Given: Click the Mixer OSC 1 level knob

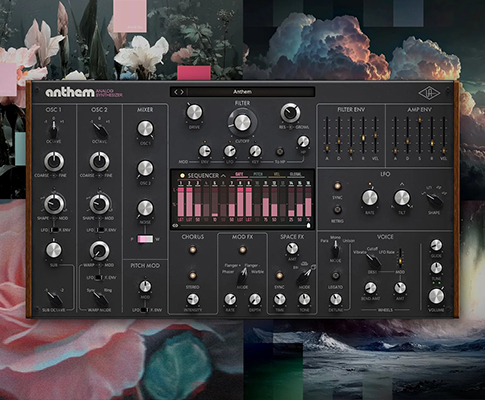Looking at the screenshot, I should click(x=145, y=129).
